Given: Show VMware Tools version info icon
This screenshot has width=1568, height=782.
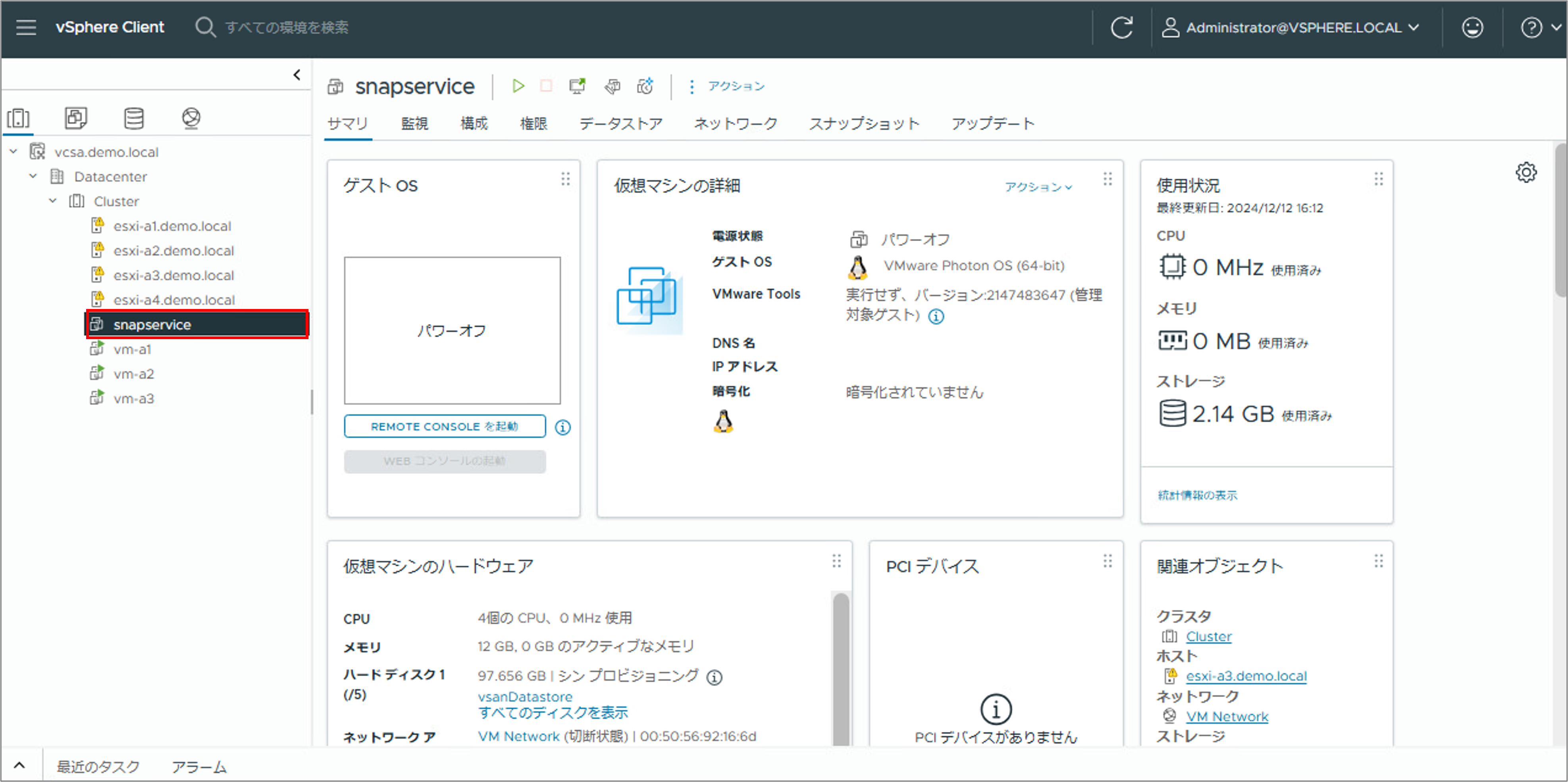Looking at the screenshot, I should 936,317.
